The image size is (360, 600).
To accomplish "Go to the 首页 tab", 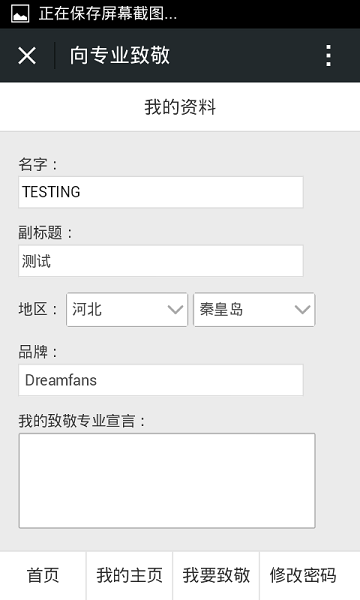I will coord(43,576).
